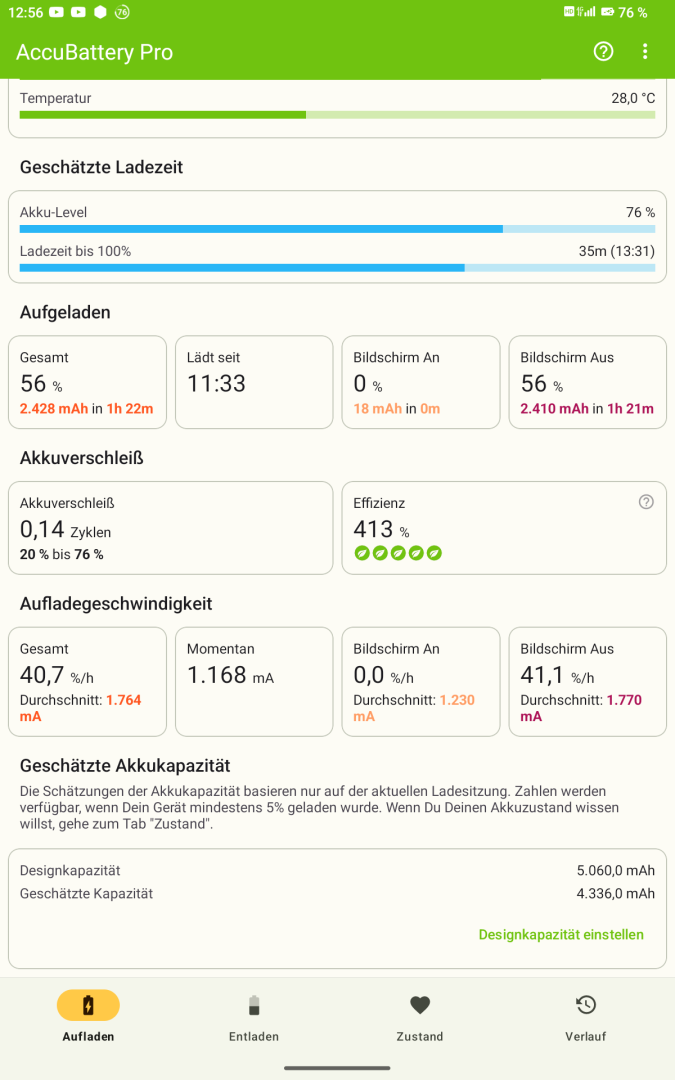This screenshot has height=1080, width=675.
Task: Tap the Akku-Level progress bar
Action: point(338,229)
